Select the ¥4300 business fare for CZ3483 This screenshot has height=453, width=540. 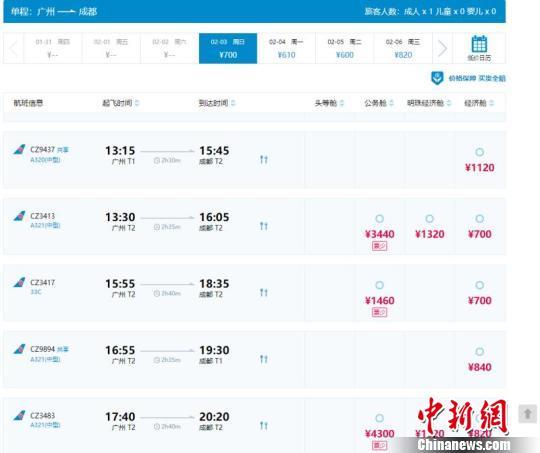pyautogui.click(x=379, y=418)
